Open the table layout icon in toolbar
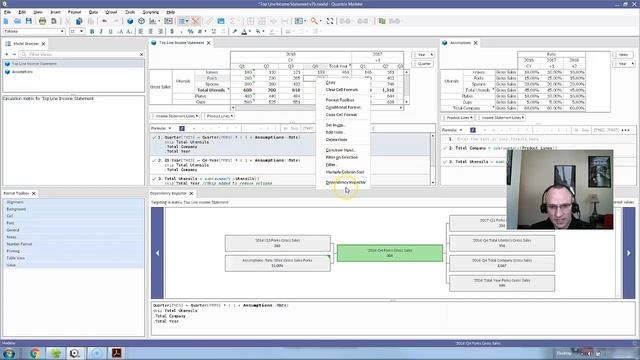Screen dimensions: 640x360 click(299, 21)
